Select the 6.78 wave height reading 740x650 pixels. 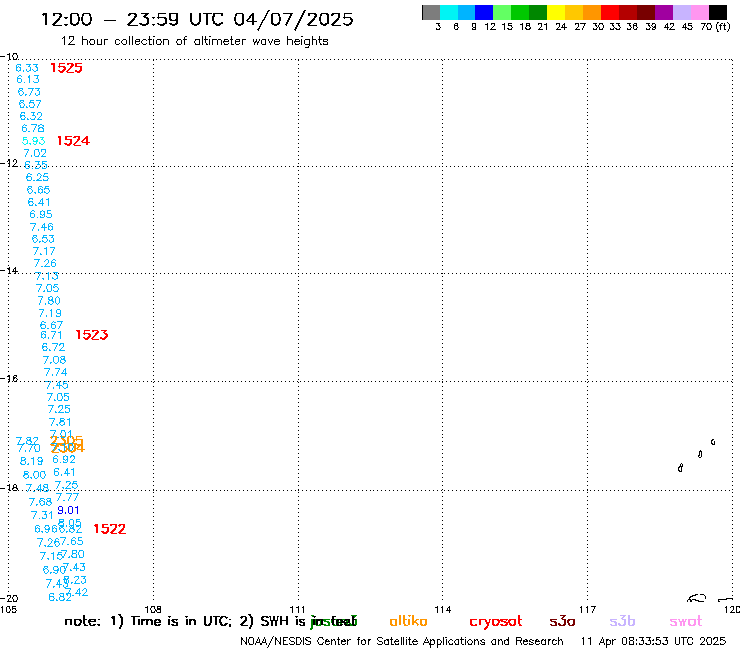tap(33, 128)
